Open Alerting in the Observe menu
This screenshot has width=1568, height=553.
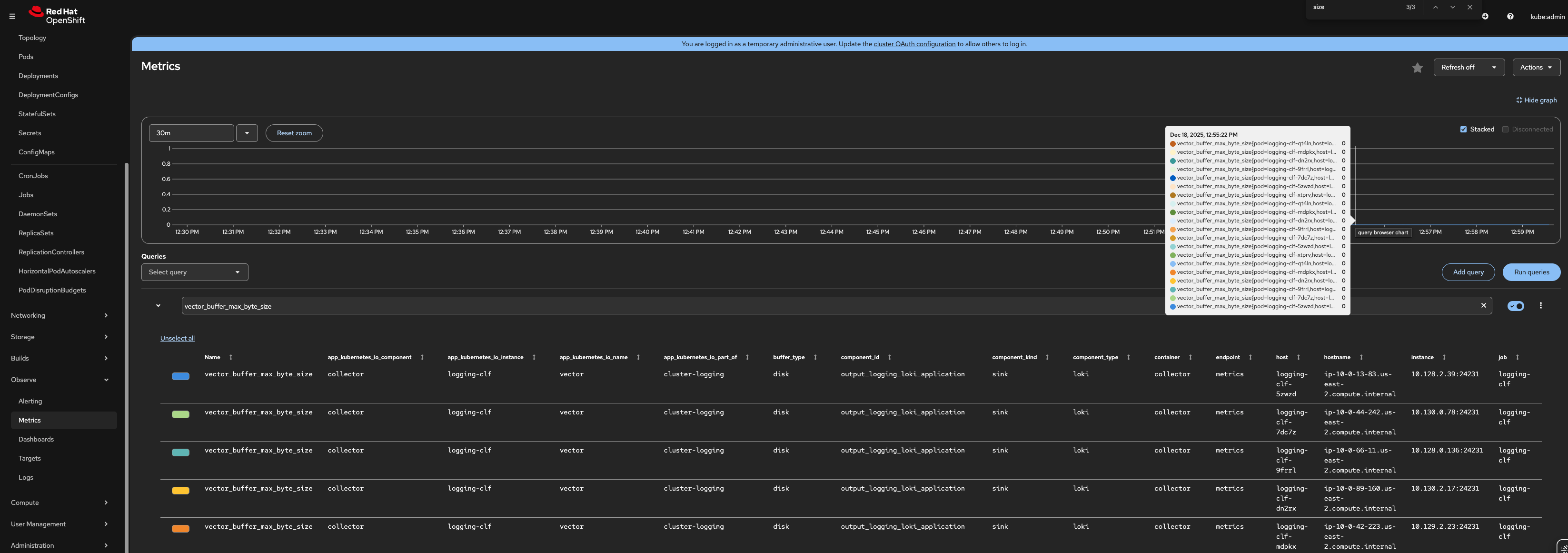pos(30,402)
